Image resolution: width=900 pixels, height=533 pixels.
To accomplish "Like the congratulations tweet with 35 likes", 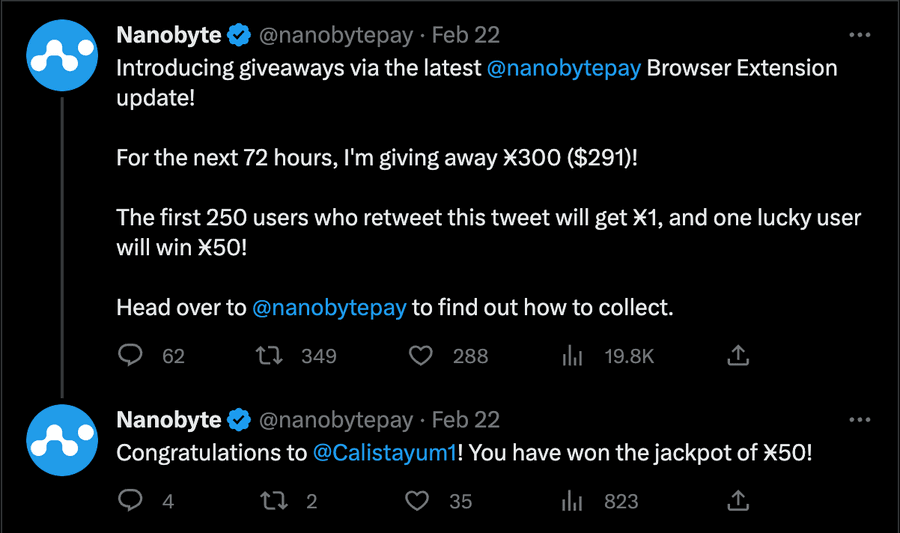I will tap(417, 501).
